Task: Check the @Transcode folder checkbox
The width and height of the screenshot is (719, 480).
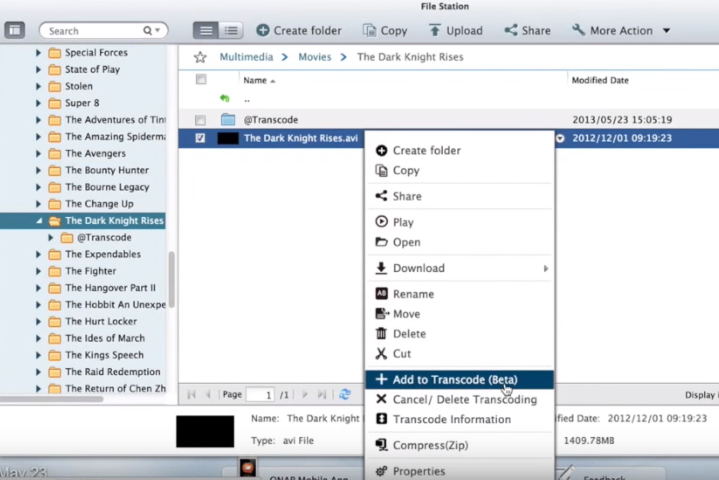Action: 200,120
